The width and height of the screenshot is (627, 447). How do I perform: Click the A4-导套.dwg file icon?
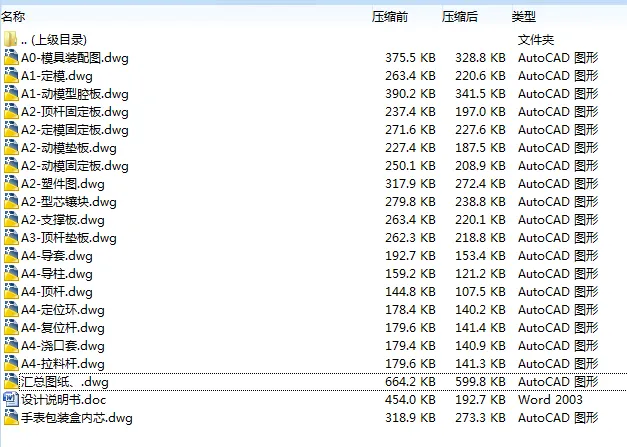tap(11, 255)
